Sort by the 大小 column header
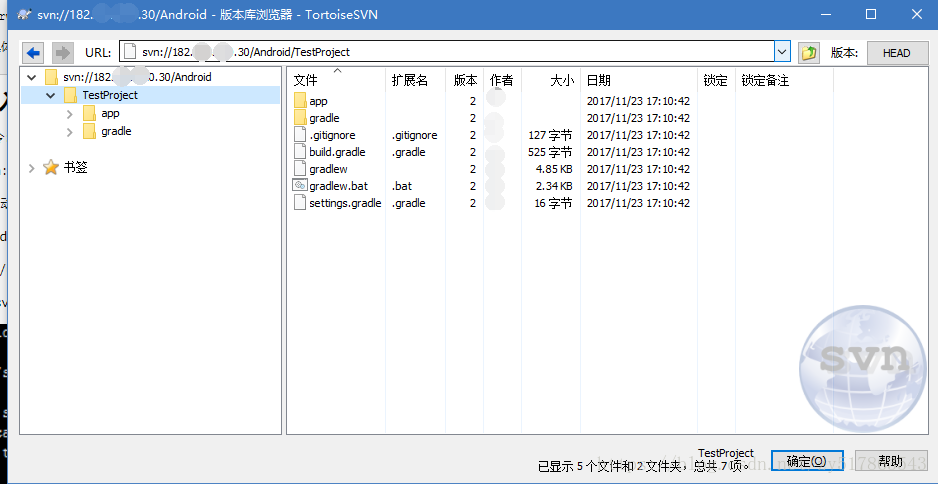This screenshot has width=938, height=484. [x=551, y=80]
